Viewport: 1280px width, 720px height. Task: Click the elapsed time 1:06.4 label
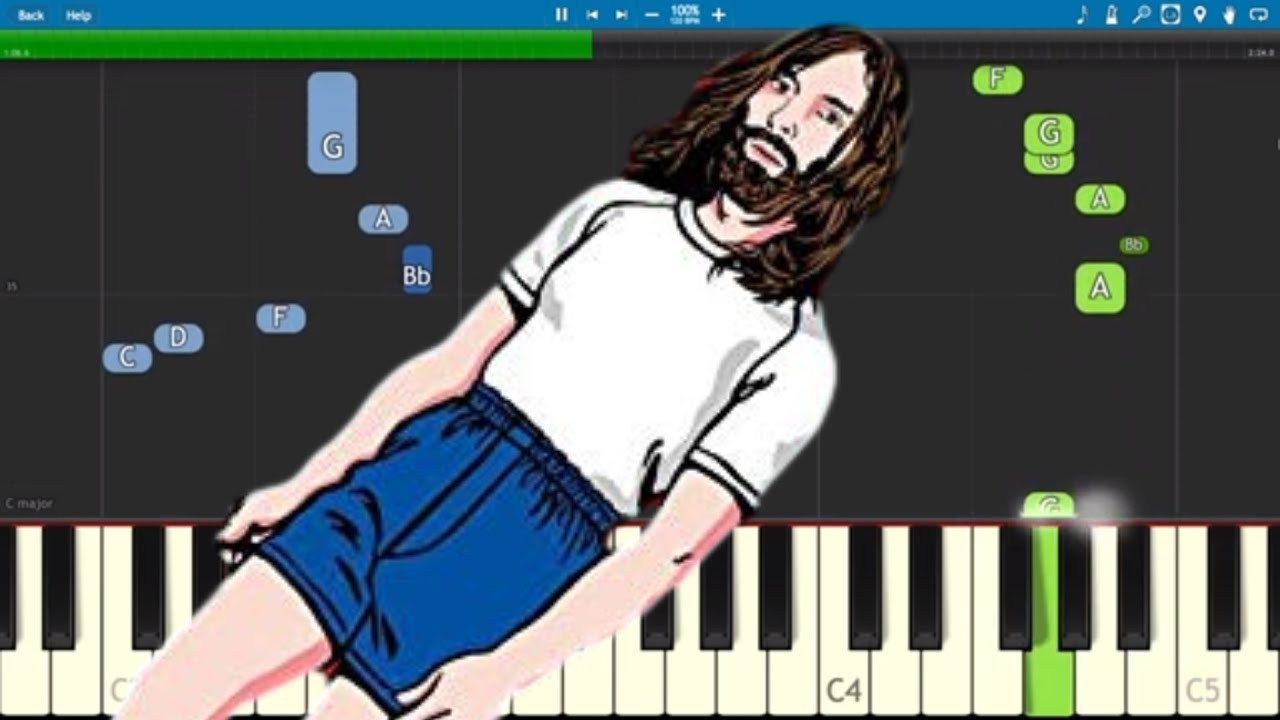click(x=16, y=53)
